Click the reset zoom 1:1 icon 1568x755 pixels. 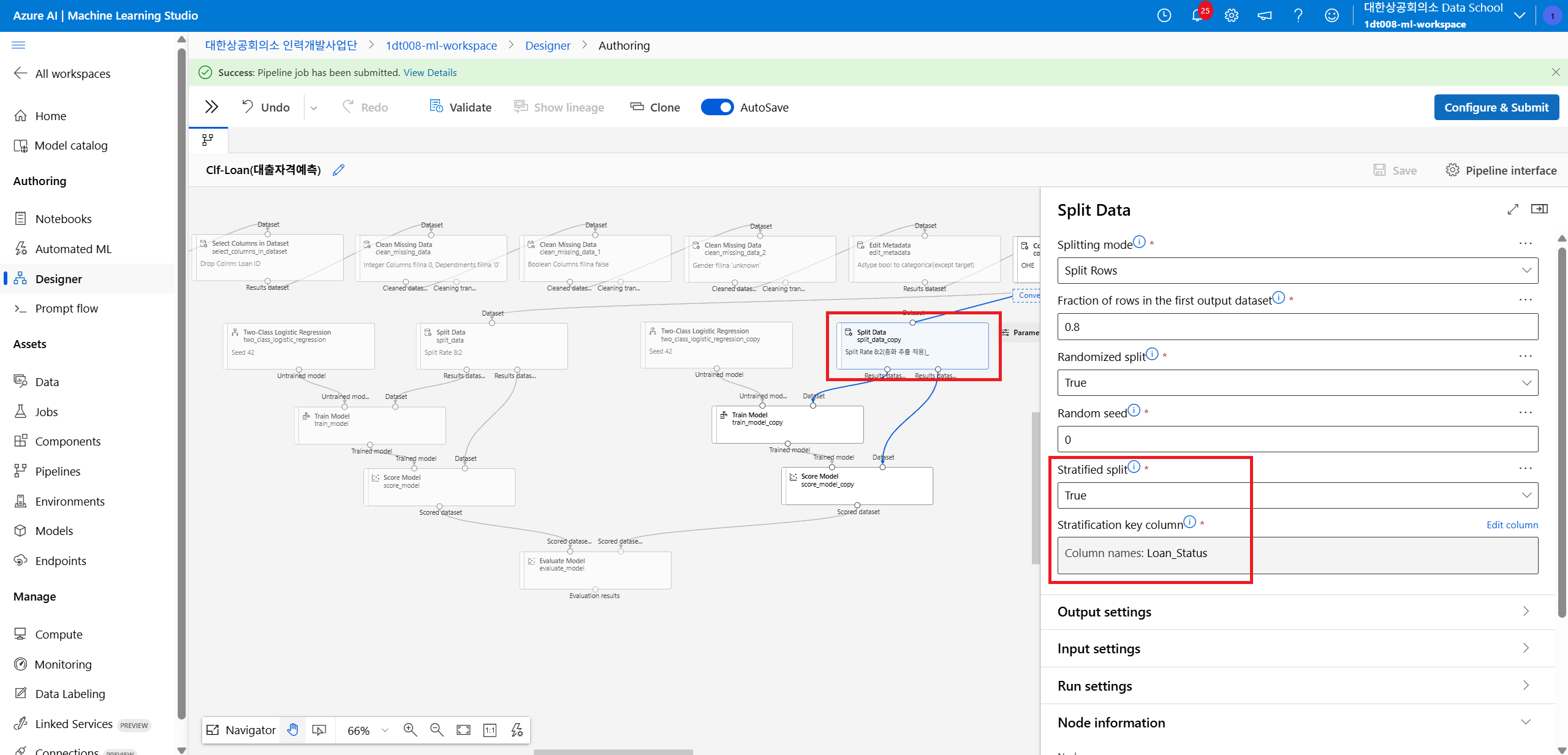tap(490, 730)
